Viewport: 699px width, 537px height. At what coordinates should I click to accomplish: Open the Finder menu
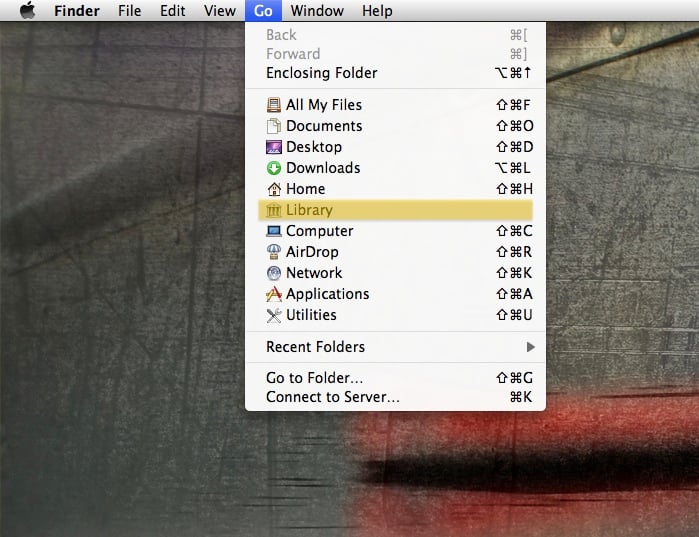[x=77, y=10]
